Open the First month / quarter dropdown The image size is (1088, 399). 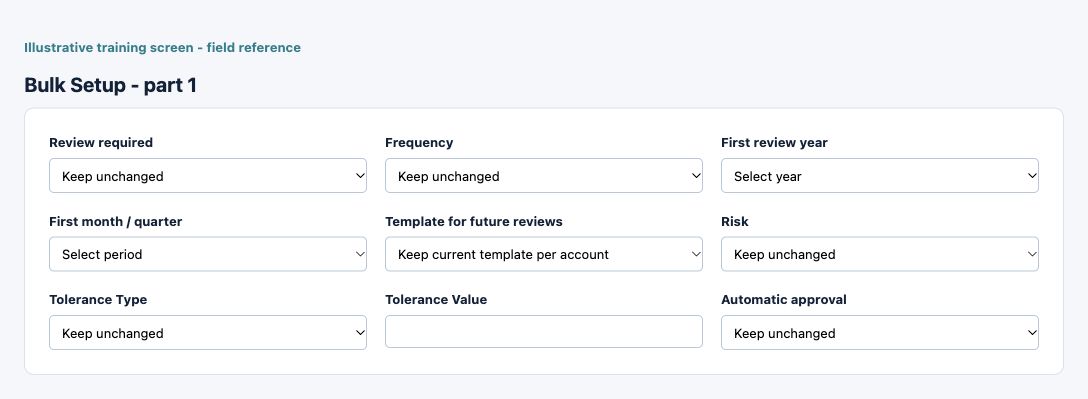[x=207, y=254]
